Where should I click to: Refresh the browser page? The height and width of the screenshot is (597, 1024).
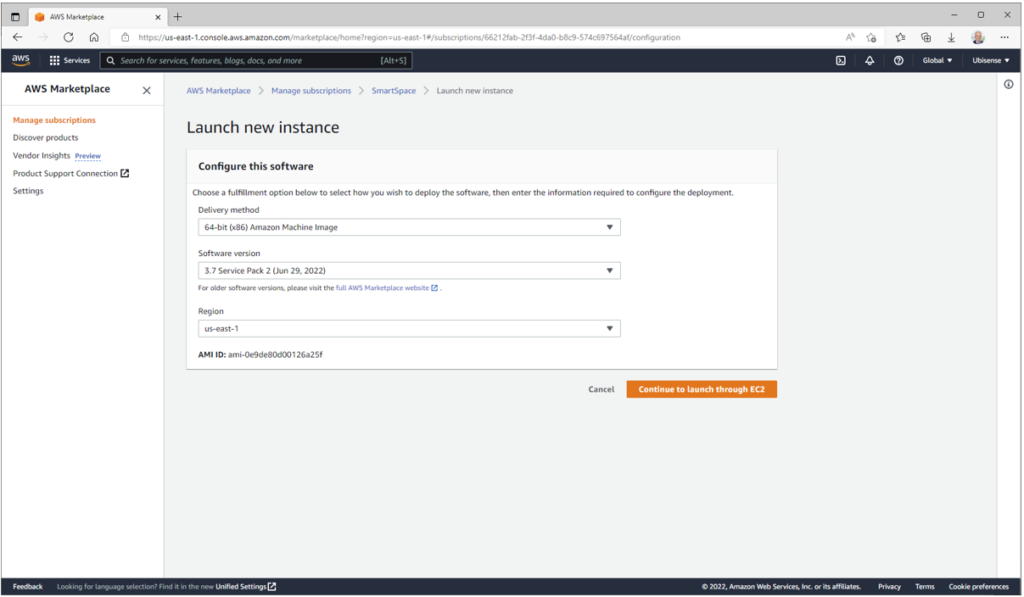click(69, 37)
